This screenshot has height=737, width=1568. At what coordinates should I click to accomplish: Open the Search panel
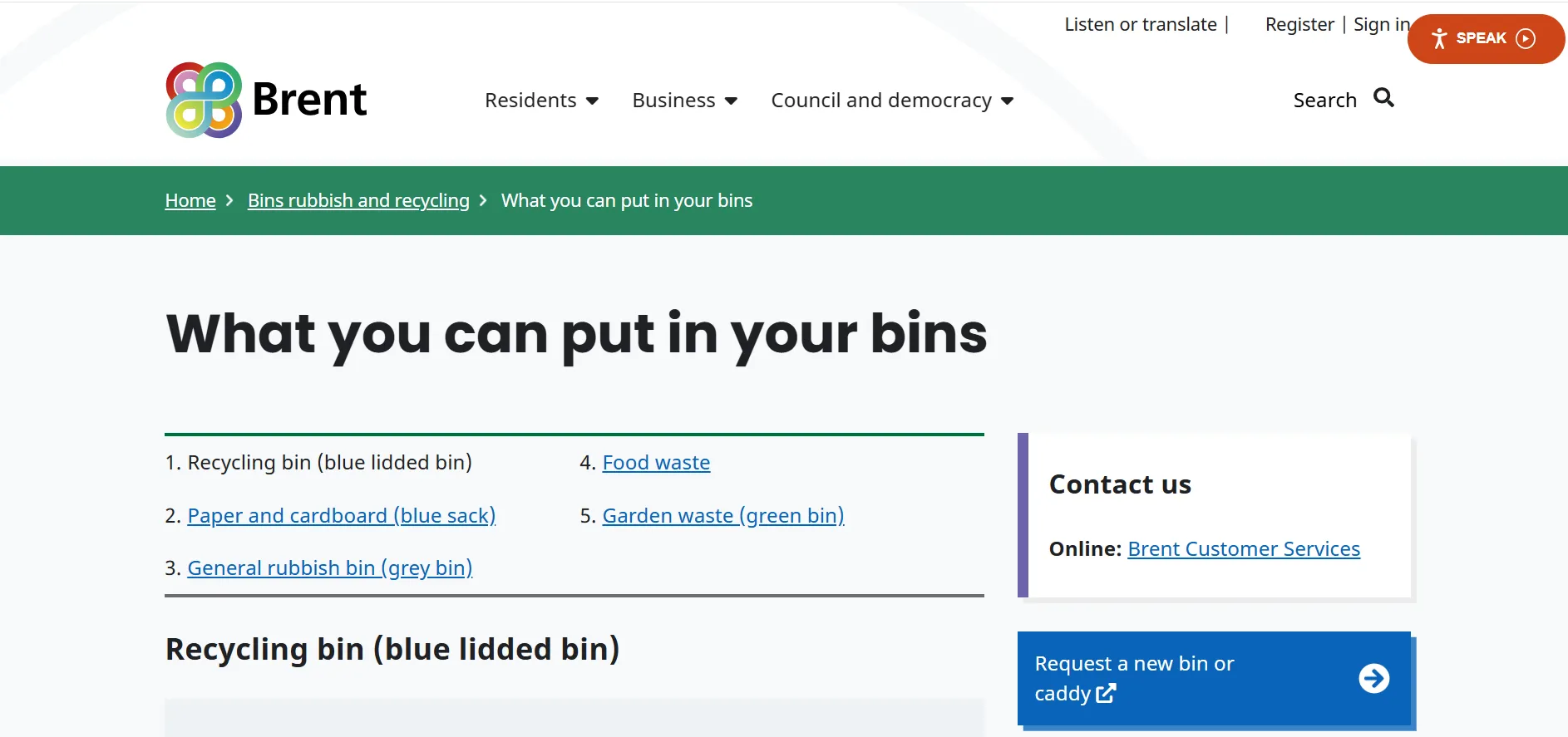point(1344,100)
